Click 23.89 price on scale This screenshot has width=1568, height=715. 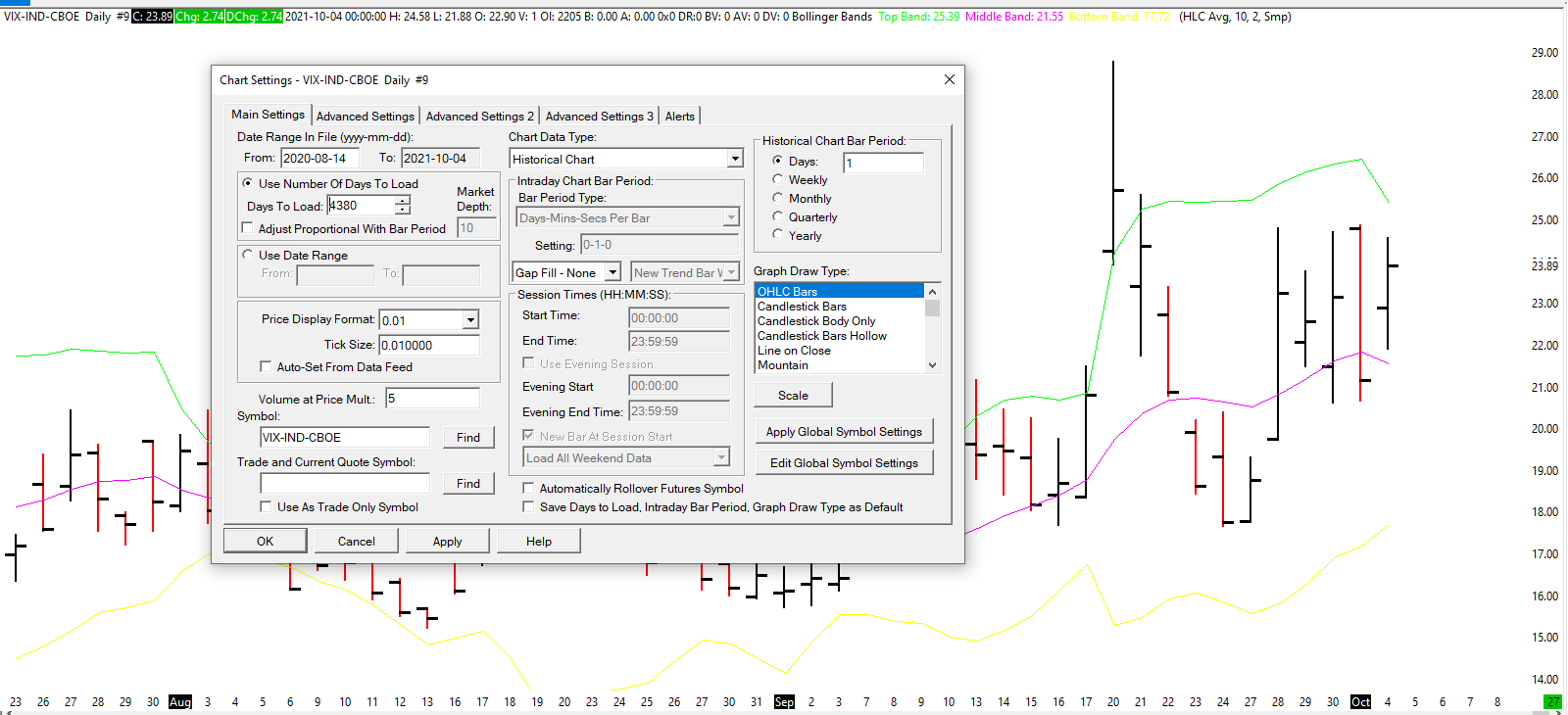[1544, 265]
